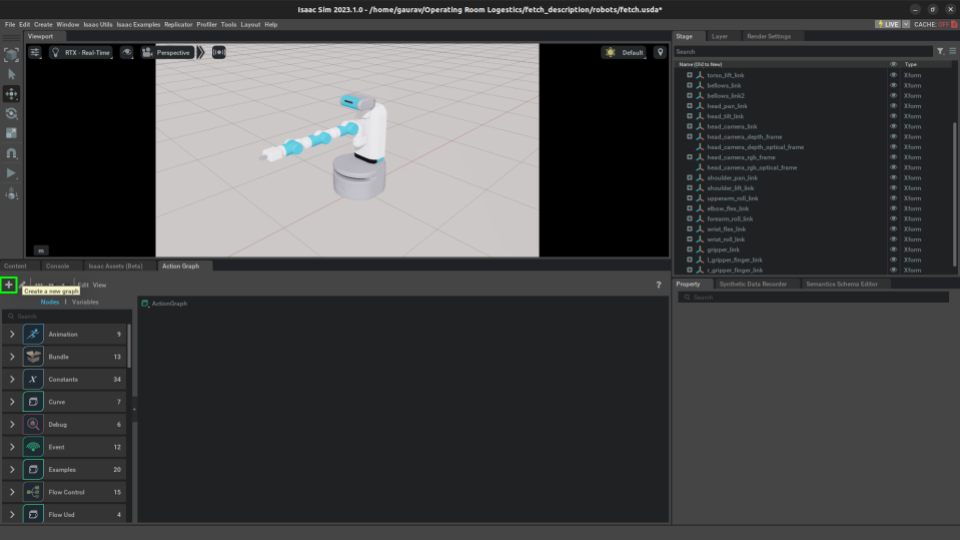The image size is (960, 540).
Task: Toggle the snap magnet tool
Action: coord(12,154)
